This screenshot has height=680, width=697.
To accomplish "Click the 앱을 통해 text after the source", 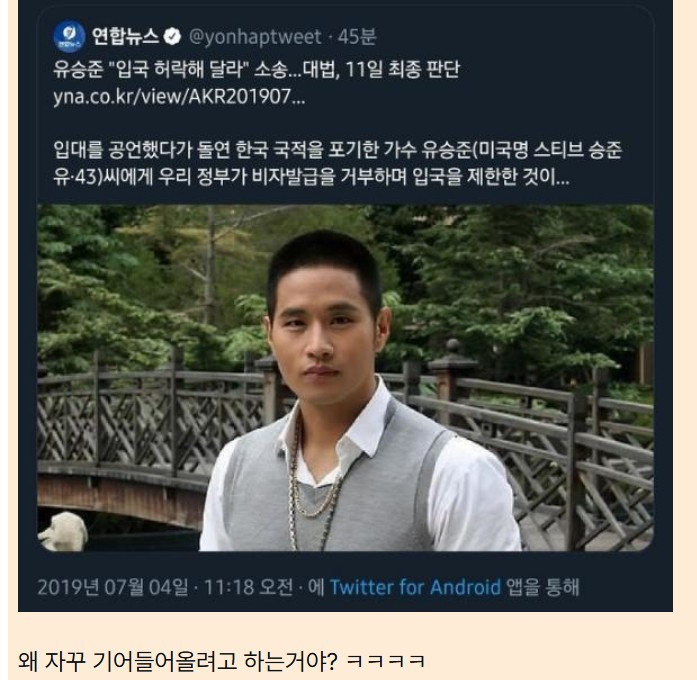I will pyautogui.click(x=543, y=587).
